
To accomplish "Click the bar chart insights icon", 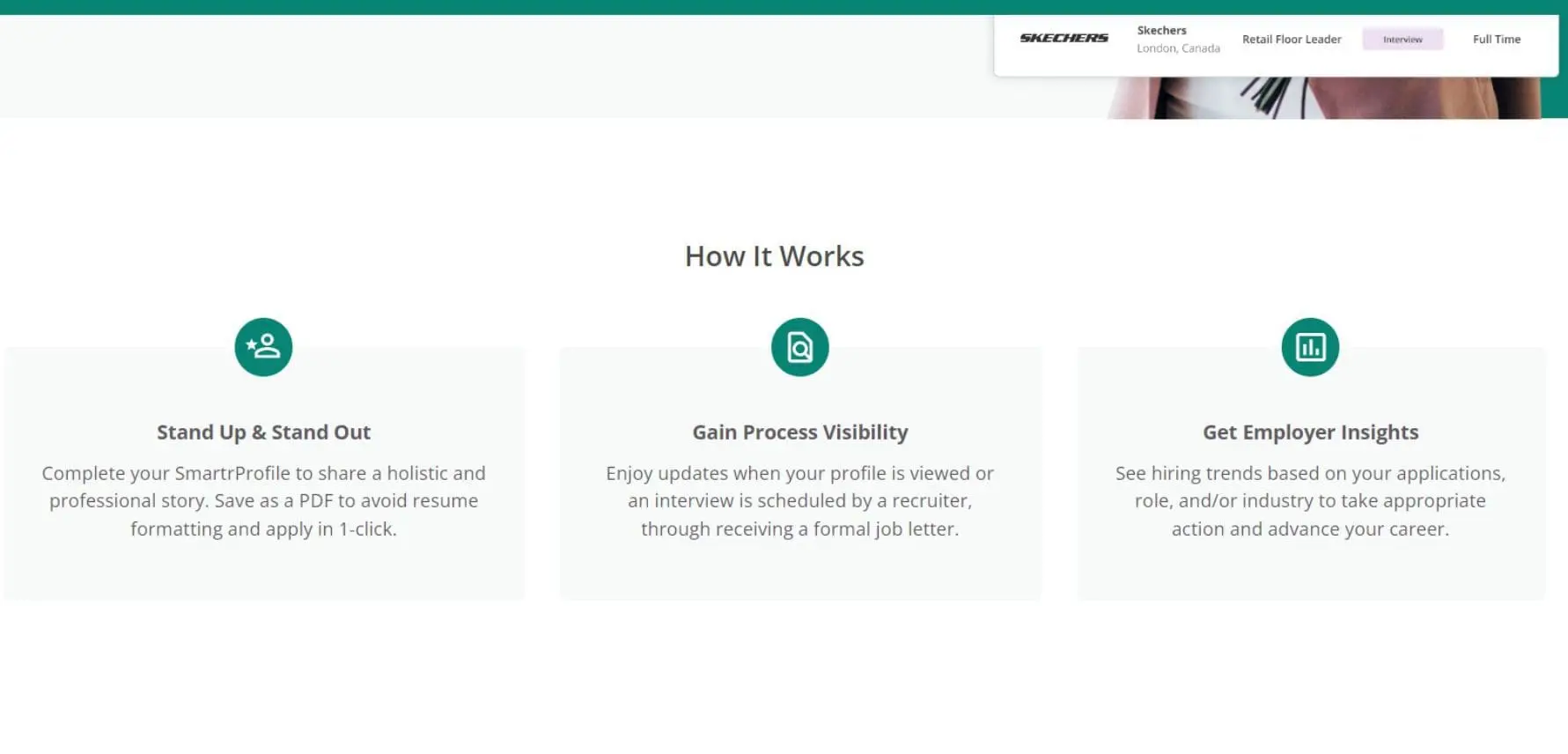I will [1309, 347].
